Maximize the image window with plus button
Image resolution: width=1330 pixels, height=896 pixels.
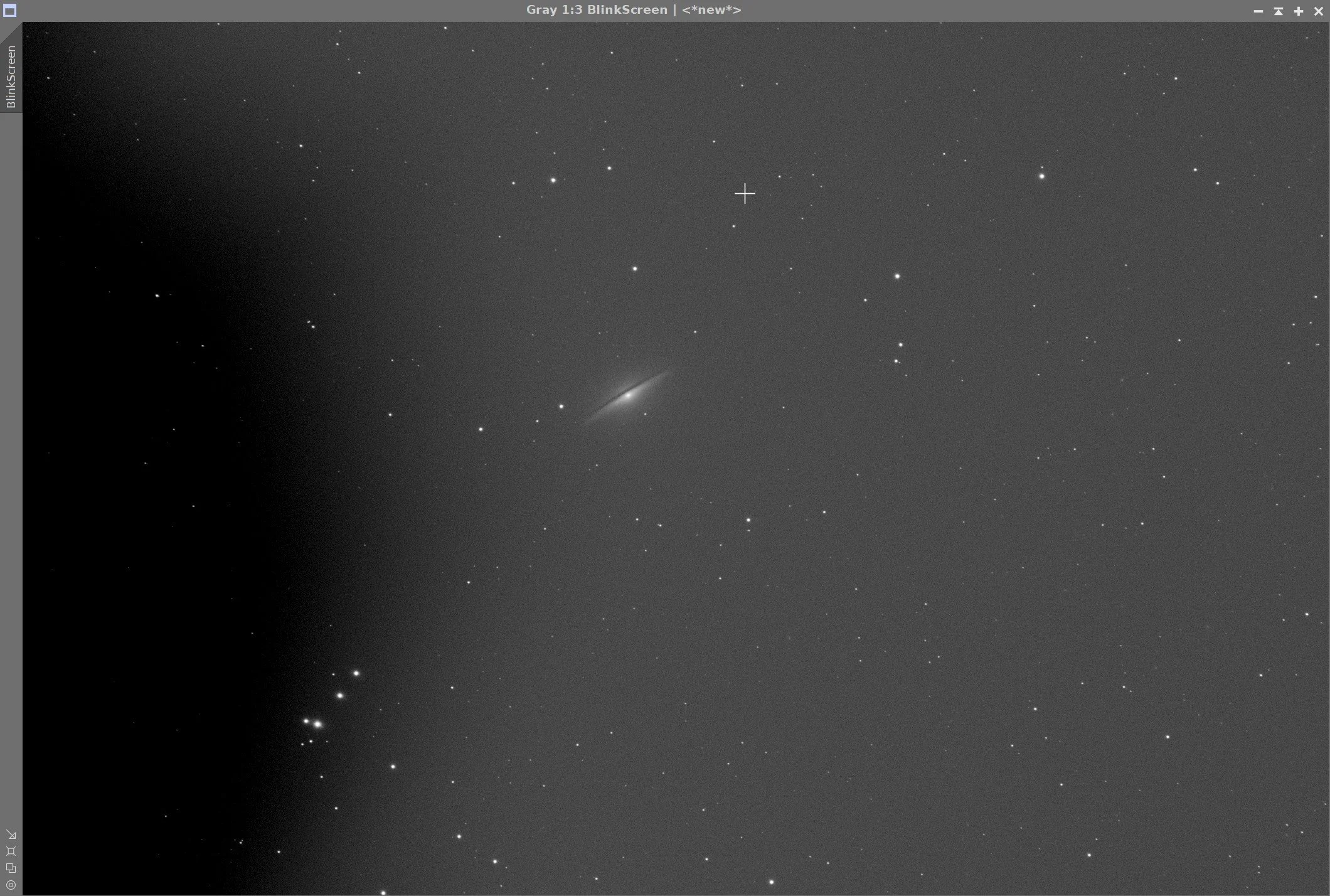[1299, 11]
